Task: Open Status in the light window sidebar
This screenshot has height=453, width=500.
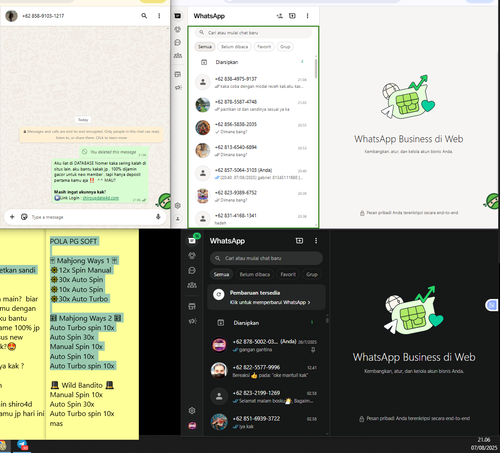Action: [x=178, y=29]
